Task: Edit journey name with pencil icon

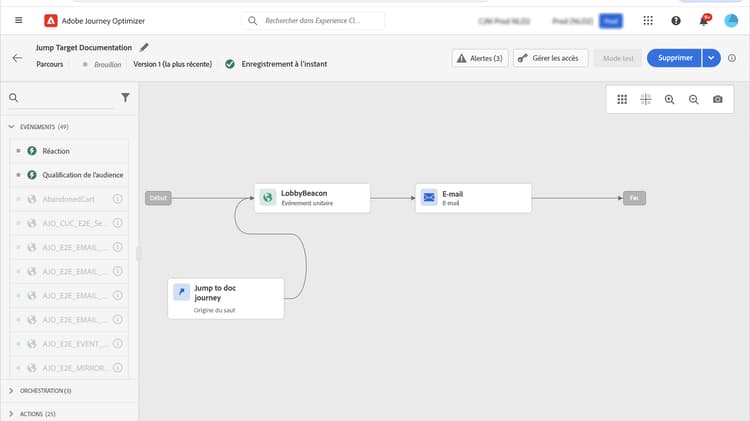Action: coord(144,47)
